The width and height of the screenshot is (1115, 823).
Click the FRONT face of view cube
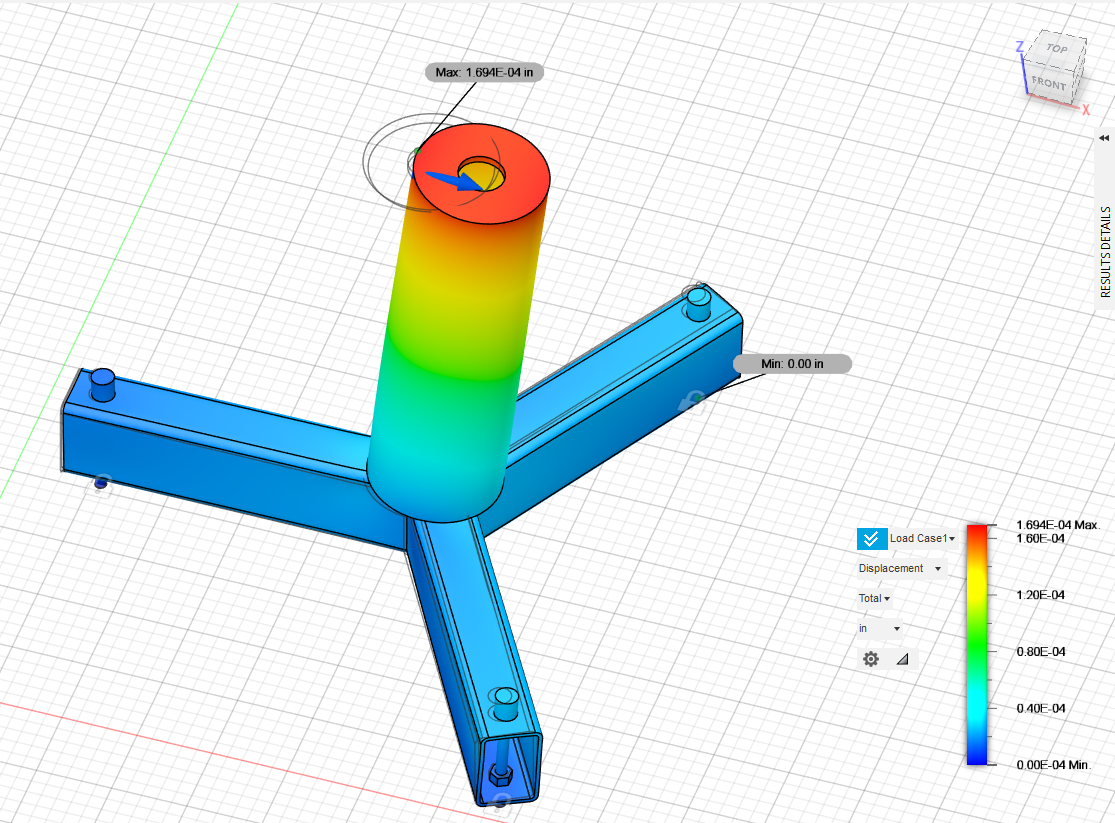1050,83
